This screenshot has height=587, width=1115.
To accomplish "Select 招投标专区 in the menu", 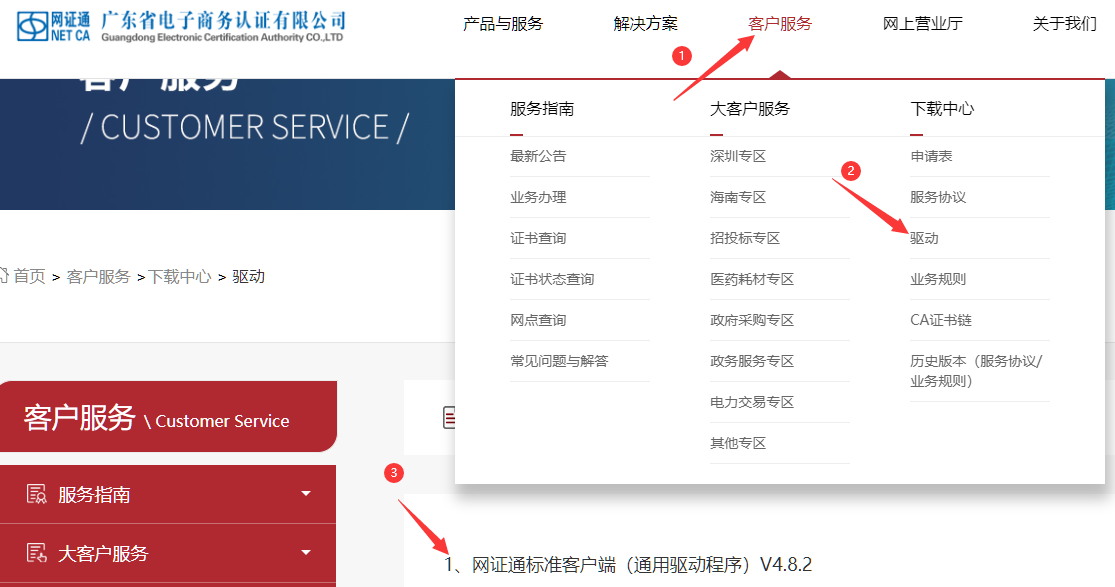I will (x=745, y=238).
